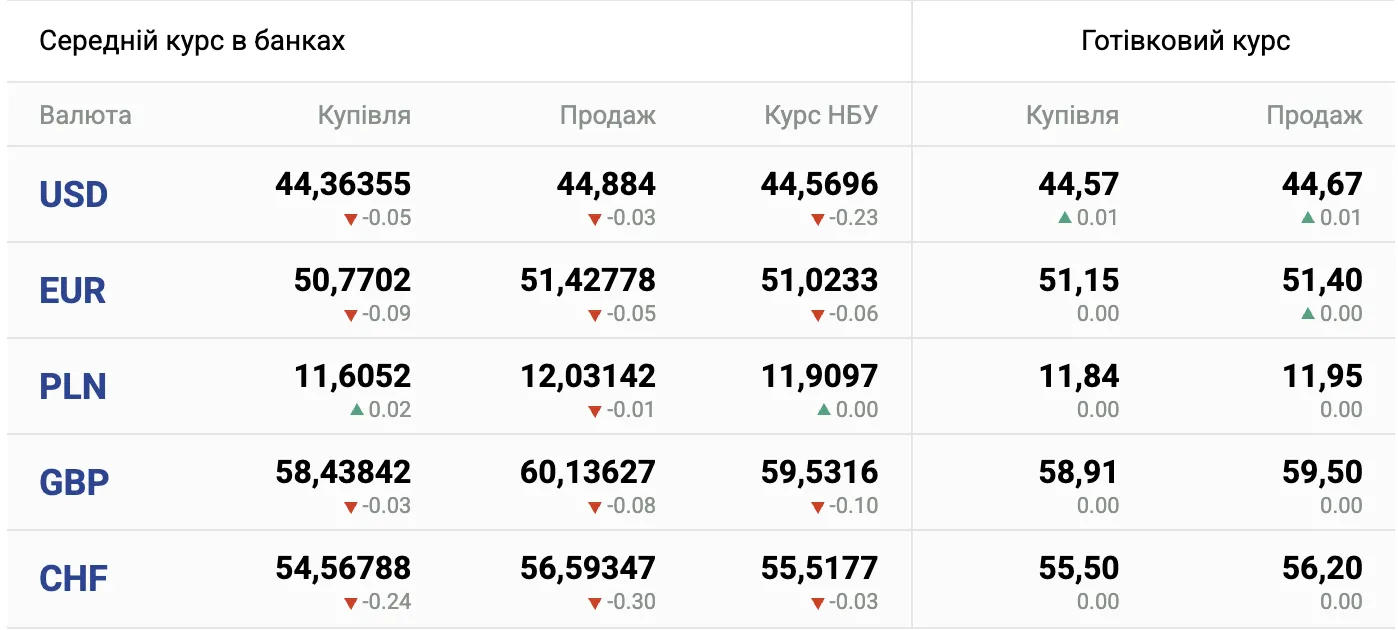This screenshot has height=630, width=1398.
Task: Click the Курс НБУ column header
Action: [821, 115]
